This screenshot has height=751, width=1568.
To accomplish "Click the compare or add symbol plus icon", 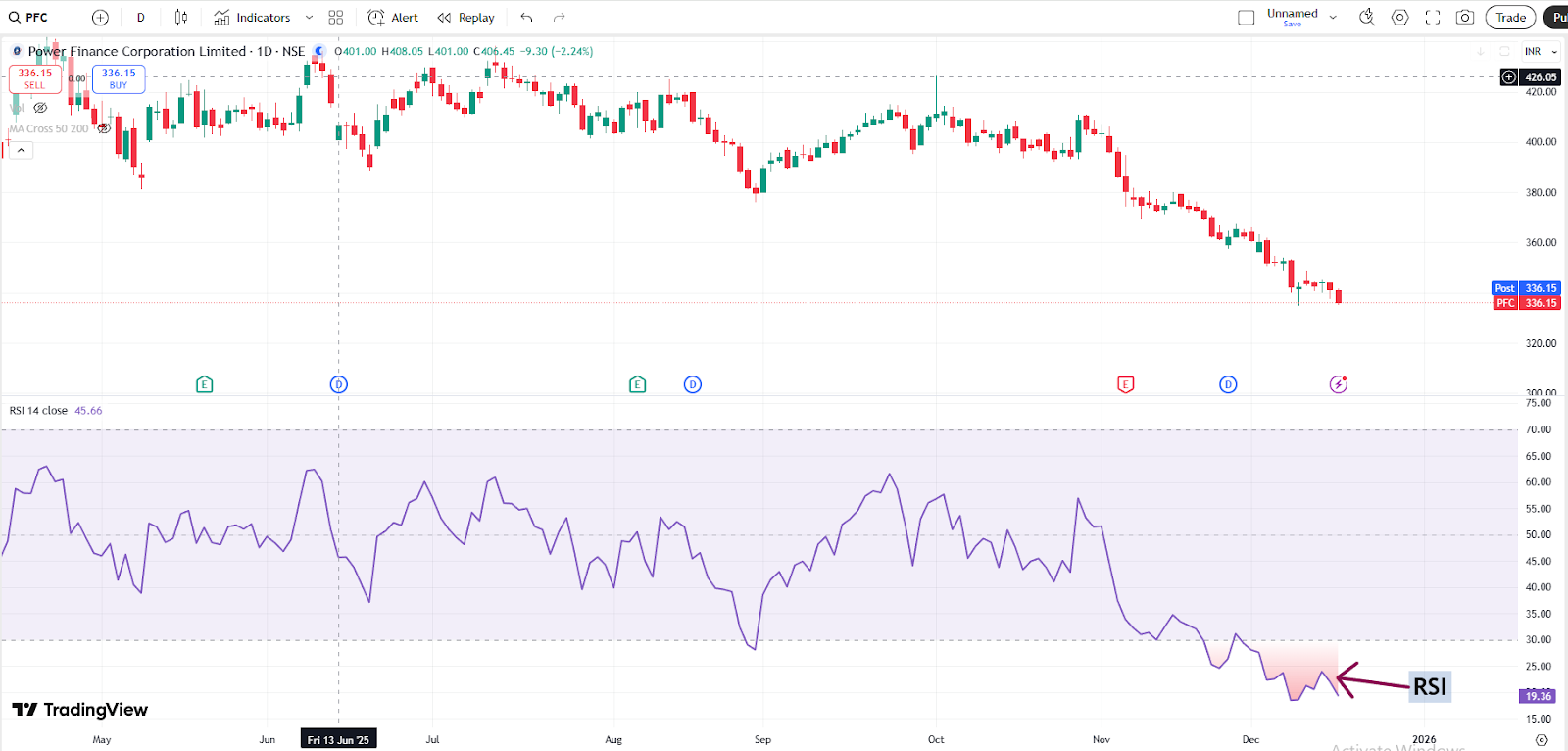I will click(x=100, y=18).
